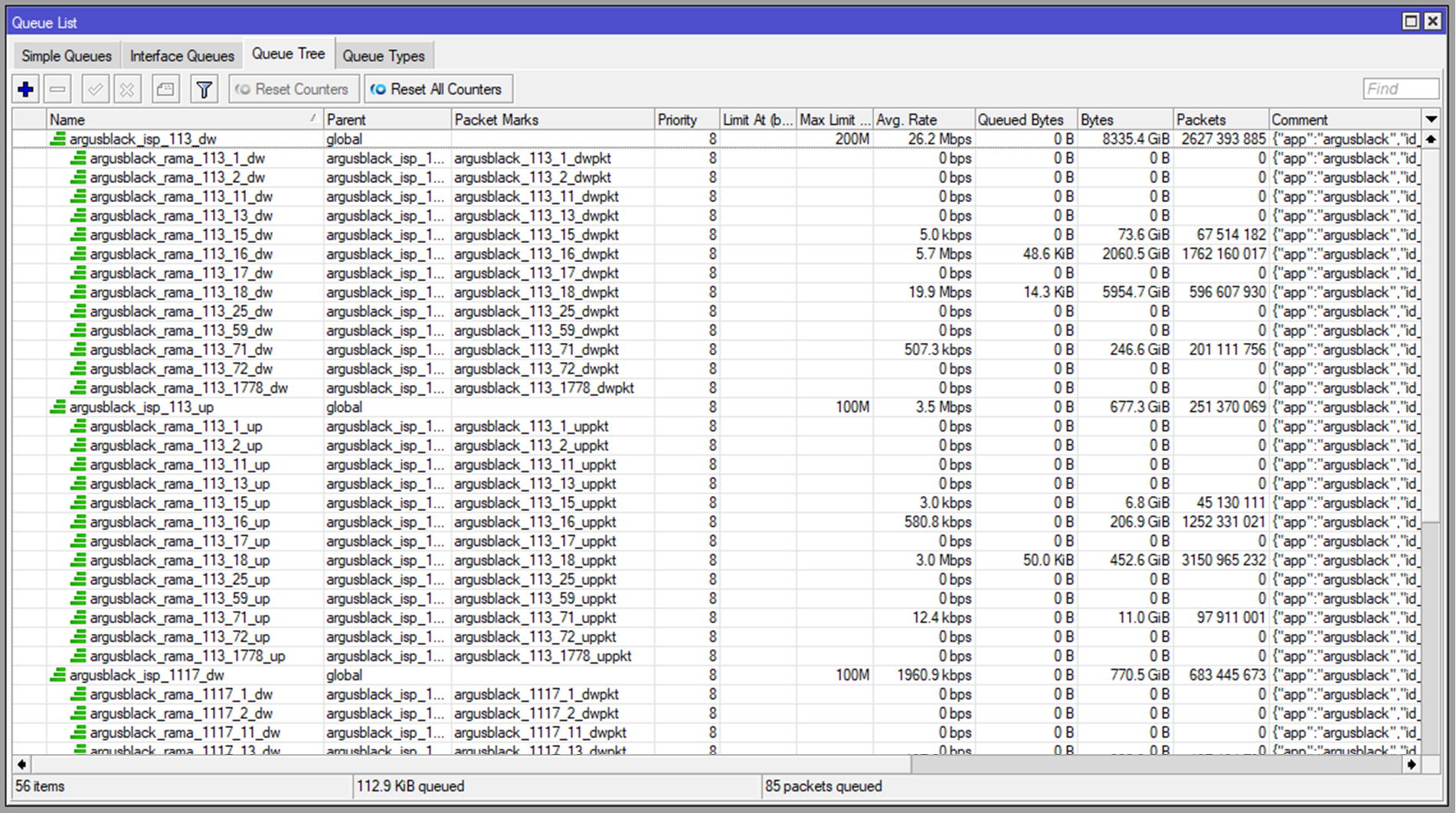The width and height of the screenshot is (1456, 813).
Task: Click the Disable cross icon
Action: click(127, 90)
